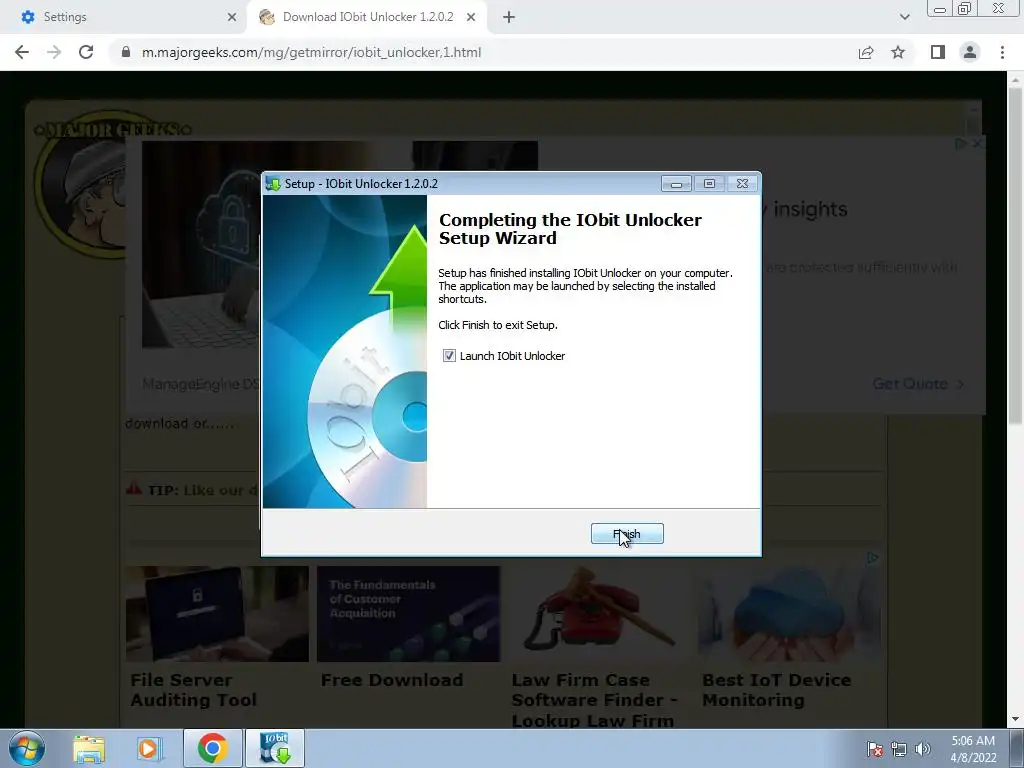Click the Major Geeks logo
Image resolution: width=1024 pixels, height=768 pixels.
[x=82, y=183]
